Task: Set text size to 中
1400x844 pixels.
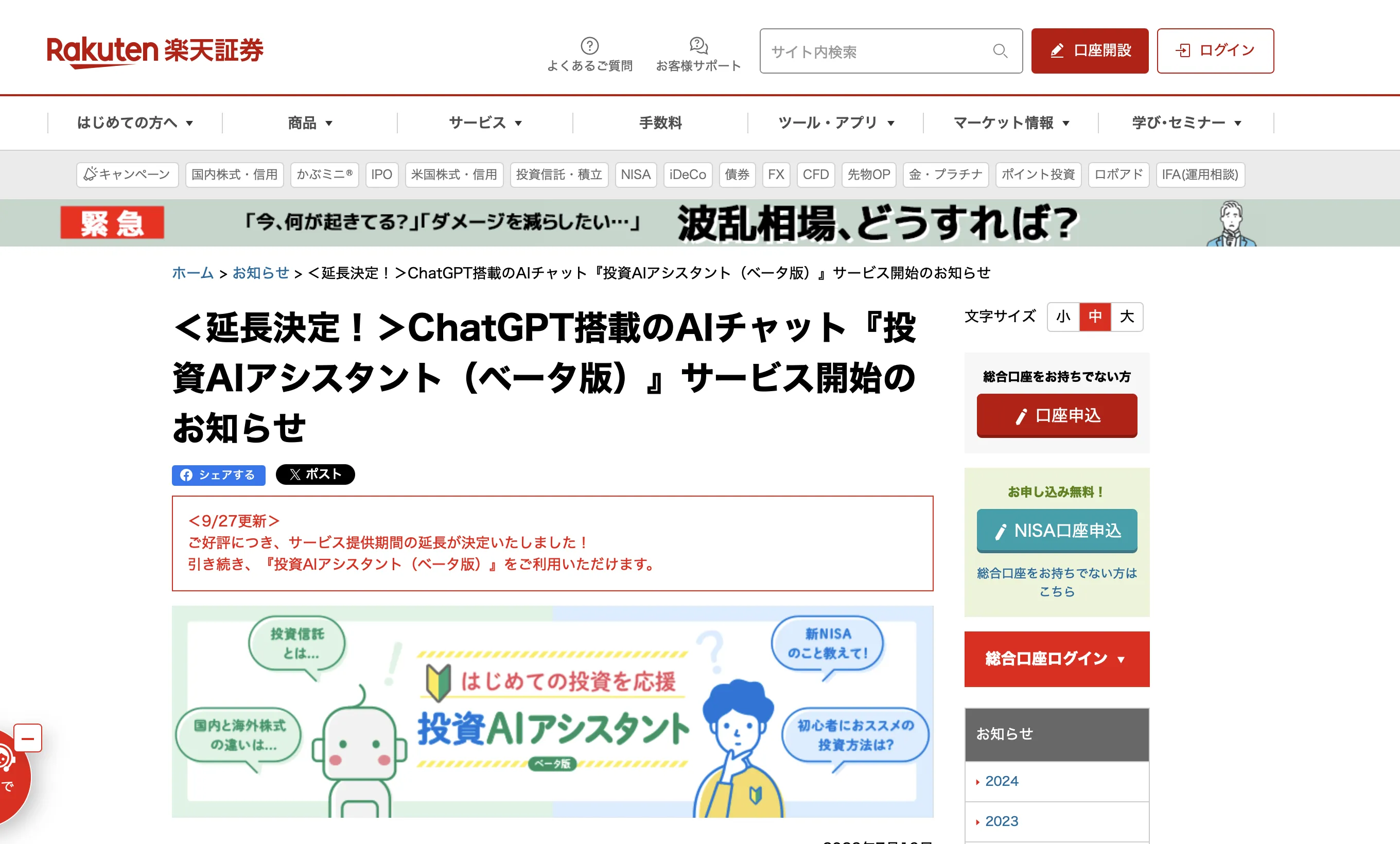Action: [x=1095, y=316]
